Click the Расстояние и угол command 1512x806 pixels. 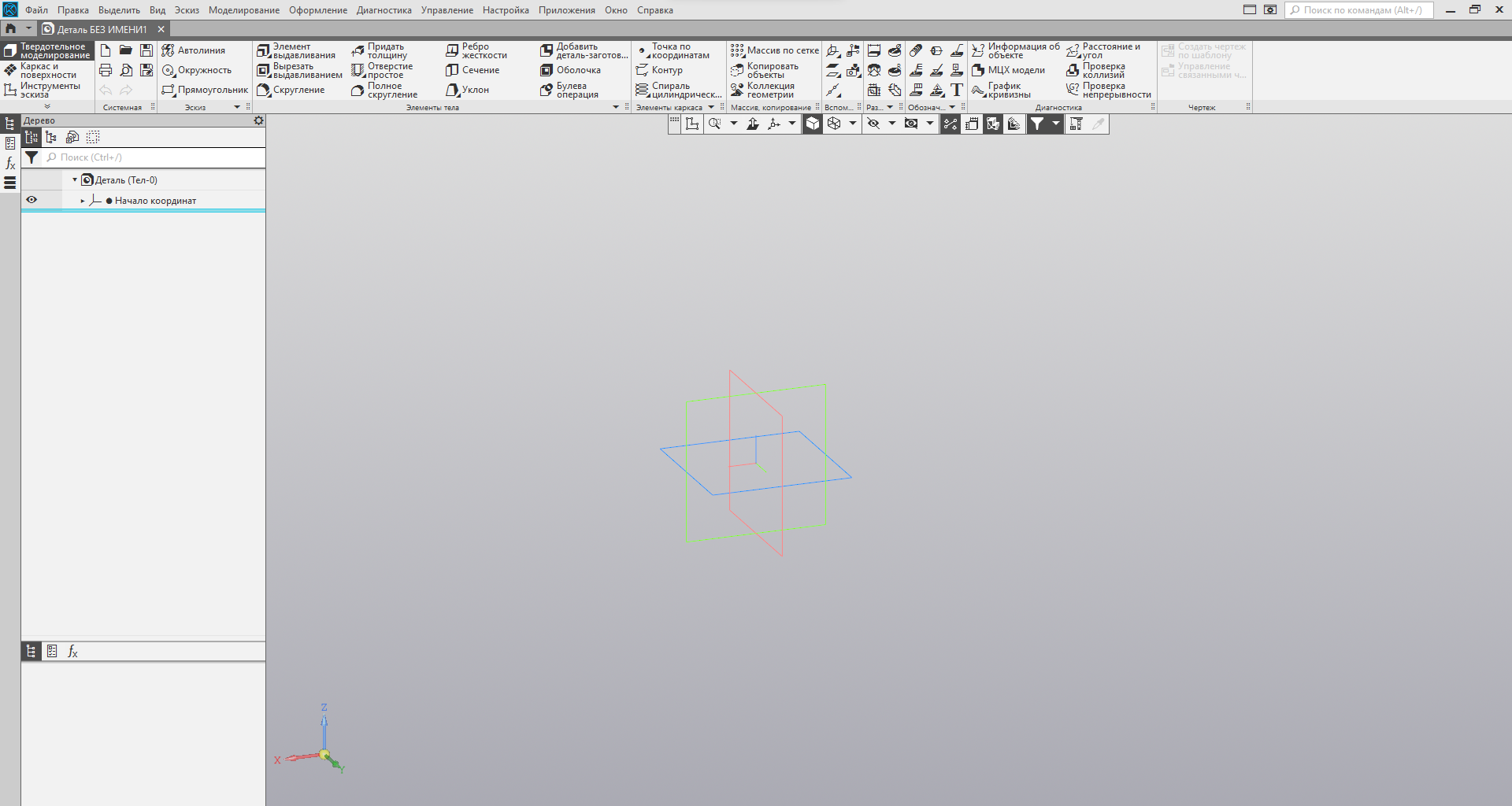[1103, 50]
